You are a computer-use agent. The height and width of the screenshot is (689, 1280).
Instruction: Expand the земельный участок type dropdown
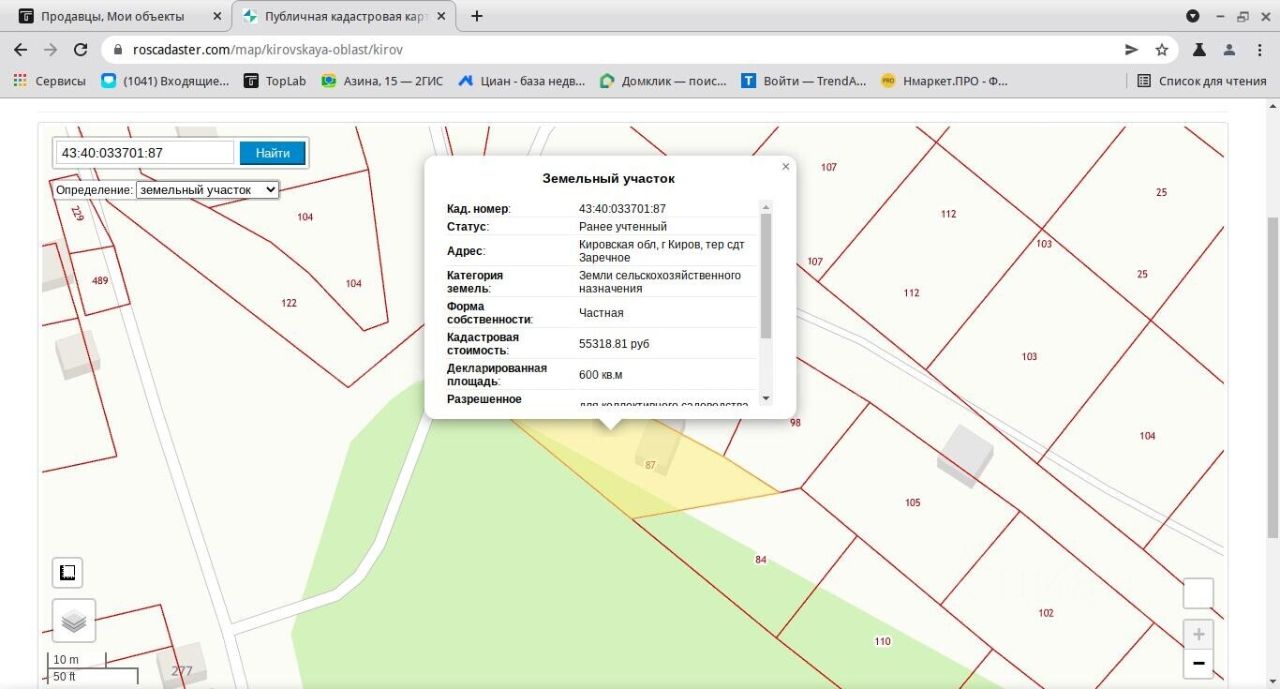pos(207,189)
